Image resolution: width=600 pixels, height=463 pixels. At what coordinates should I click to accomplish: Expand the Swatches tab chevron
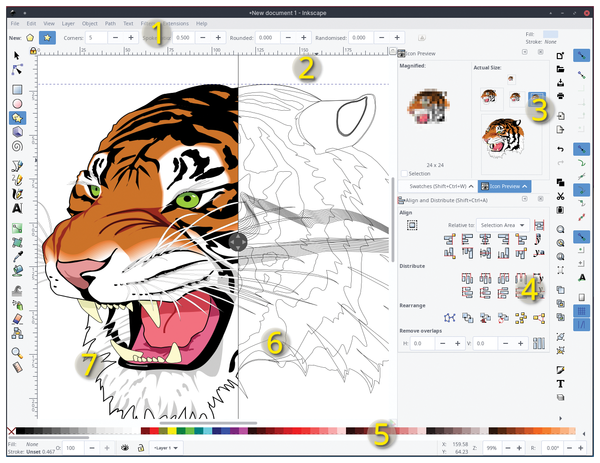tap(471, 186)
